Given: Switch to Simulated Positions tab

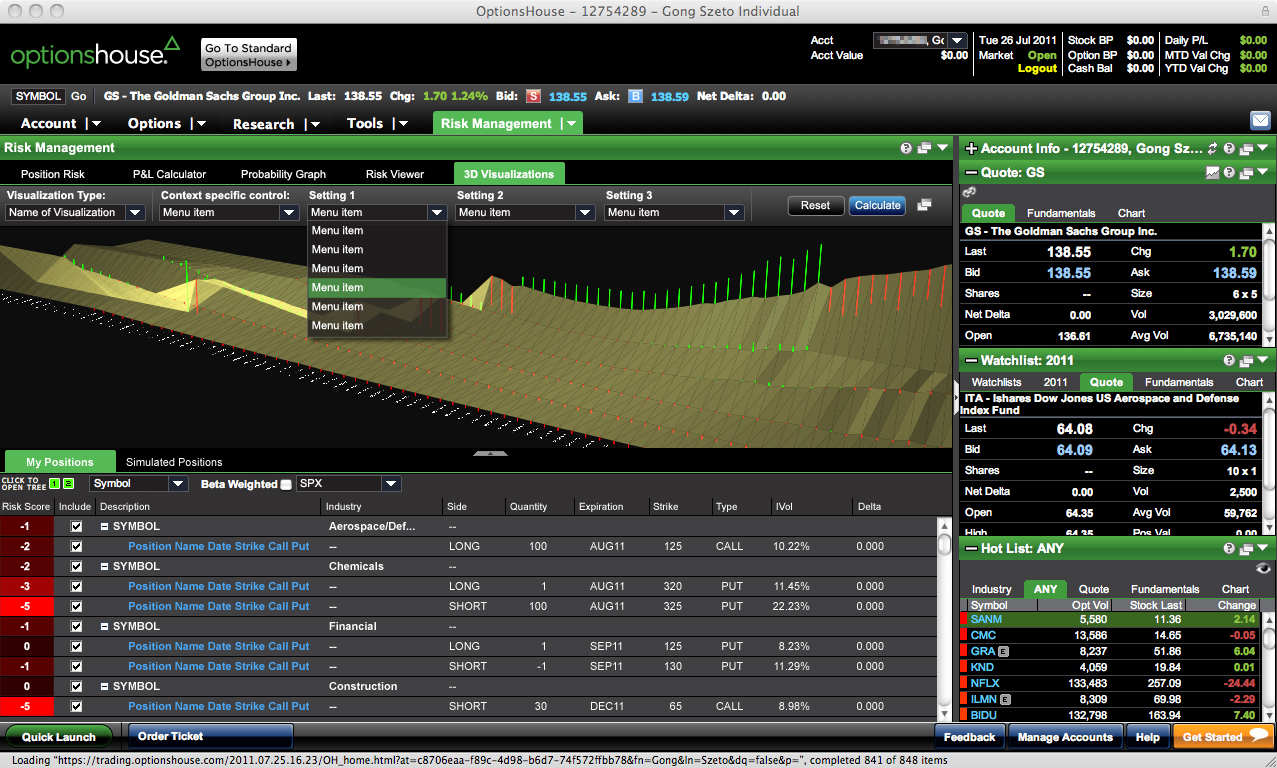Looking at the screenshot, I should pos(174,462).
